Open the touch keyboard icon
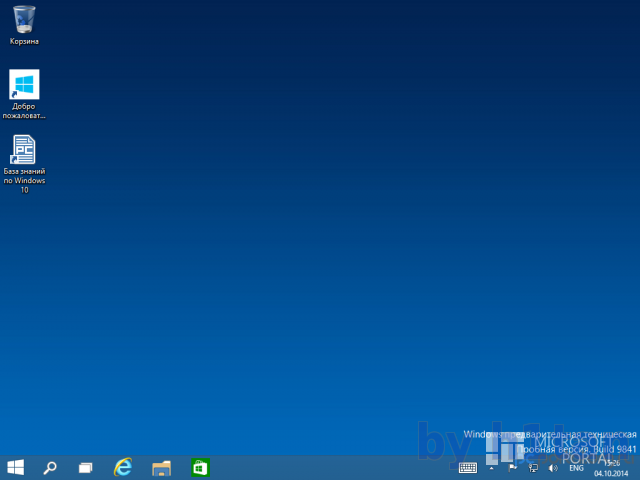The width and height of the screenshot is (640, 480). 468,468
